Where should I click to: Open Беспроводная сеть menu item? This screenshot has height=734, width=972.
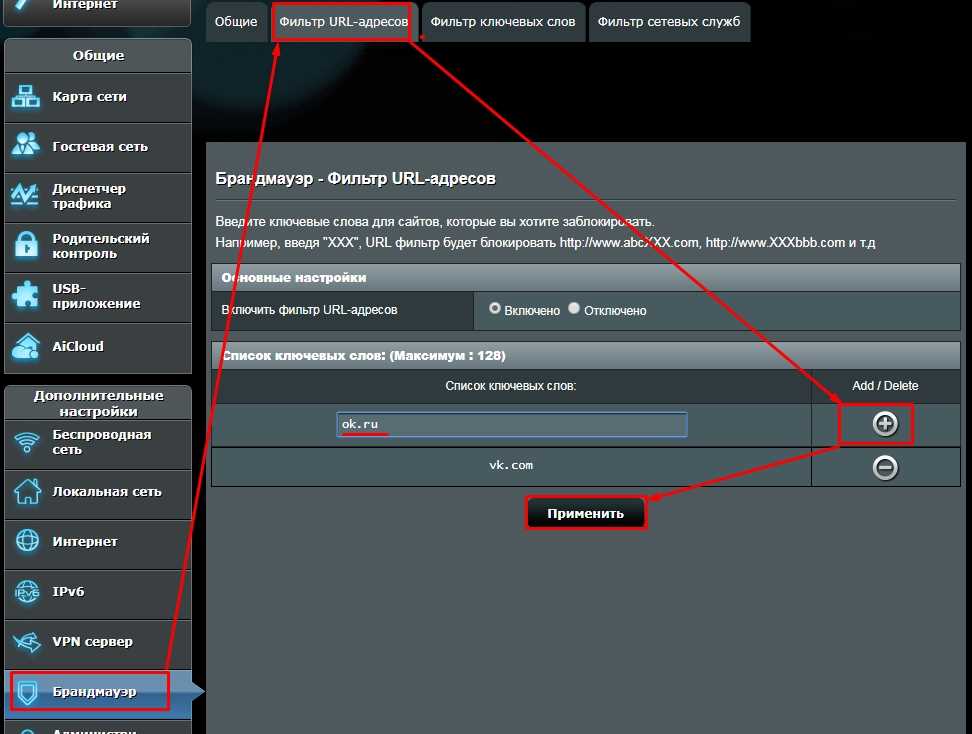tap(98, 444)
